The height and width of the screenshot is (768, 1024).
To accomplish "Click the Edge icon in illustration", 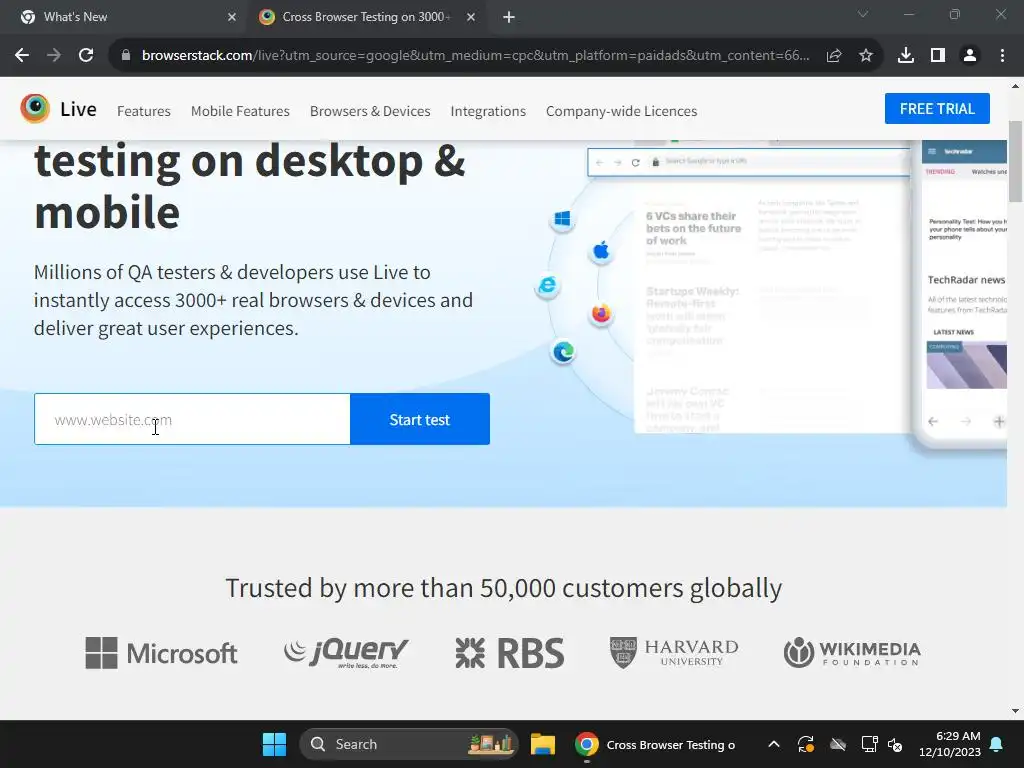I will [x=563, y=352].
